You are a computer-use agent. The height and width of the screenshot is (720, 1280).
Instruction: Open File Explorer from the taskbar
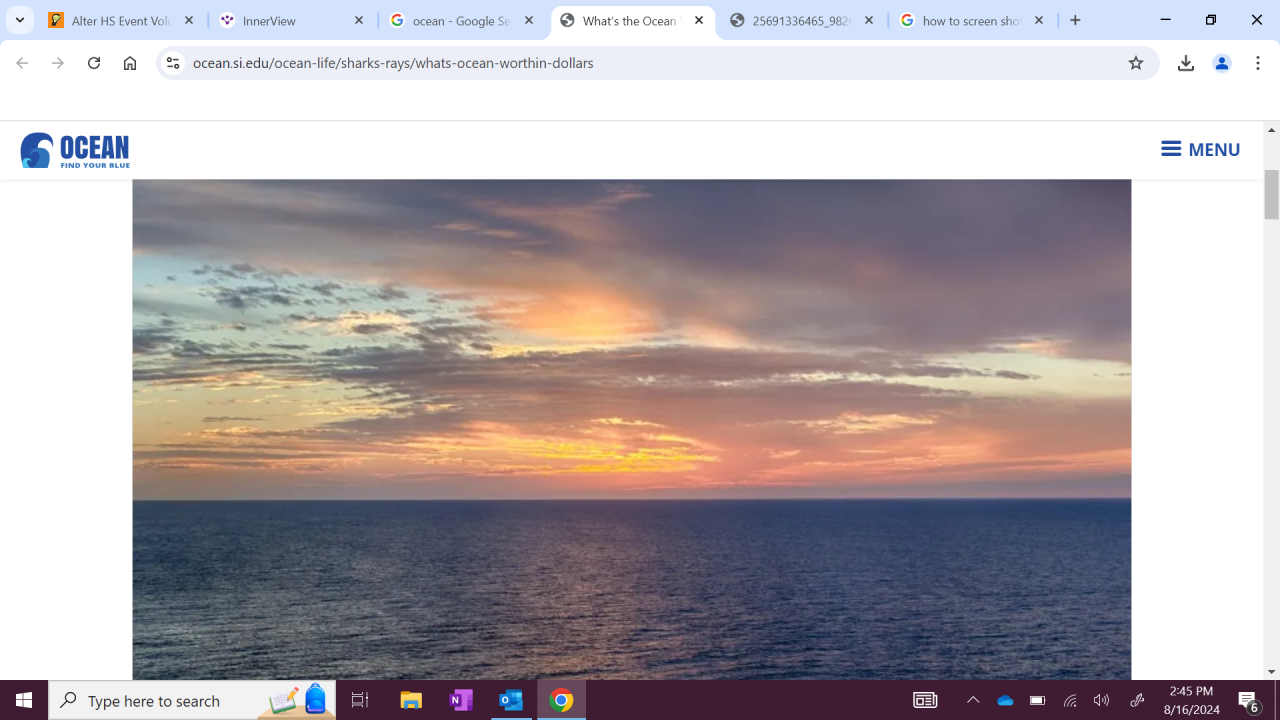[x=410, y=700]
